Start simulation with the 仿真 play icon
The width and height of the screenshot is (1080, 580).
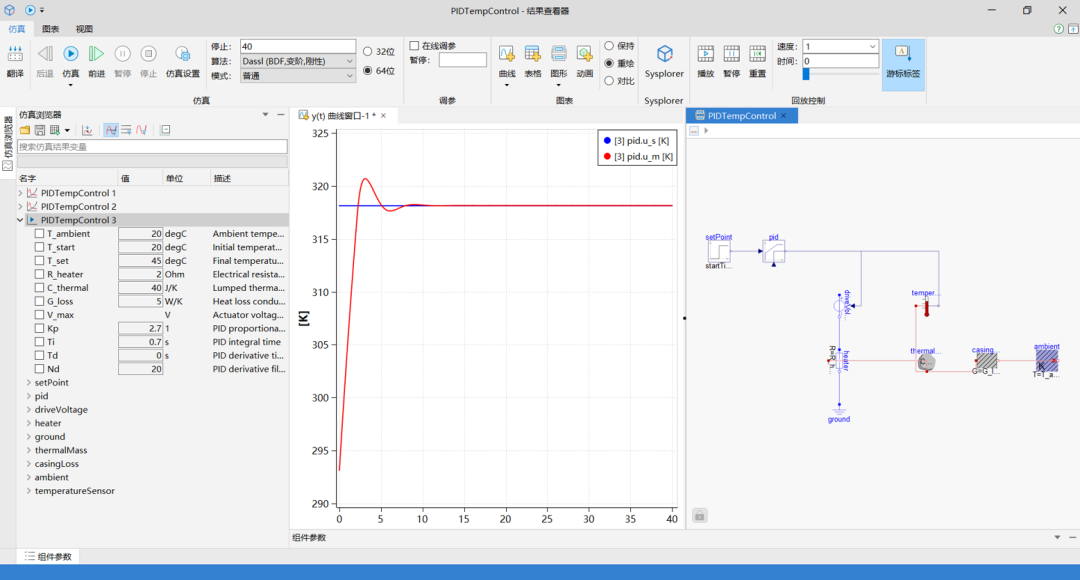coord(70,54)
